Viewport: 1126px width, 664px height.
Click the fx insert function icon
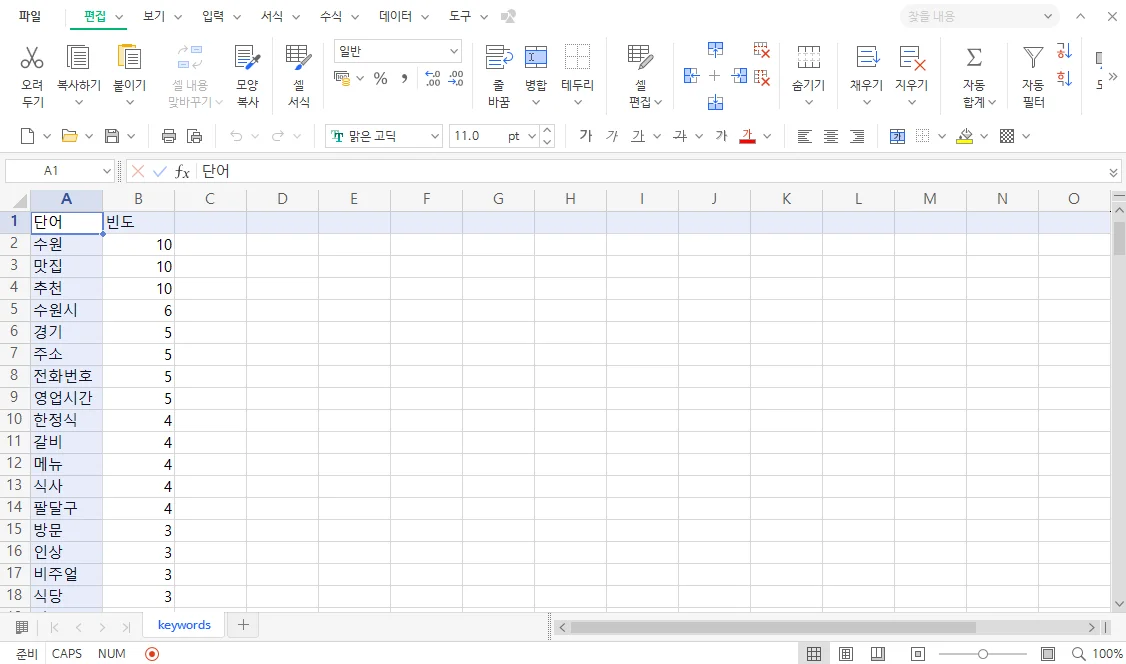[182, 171]
